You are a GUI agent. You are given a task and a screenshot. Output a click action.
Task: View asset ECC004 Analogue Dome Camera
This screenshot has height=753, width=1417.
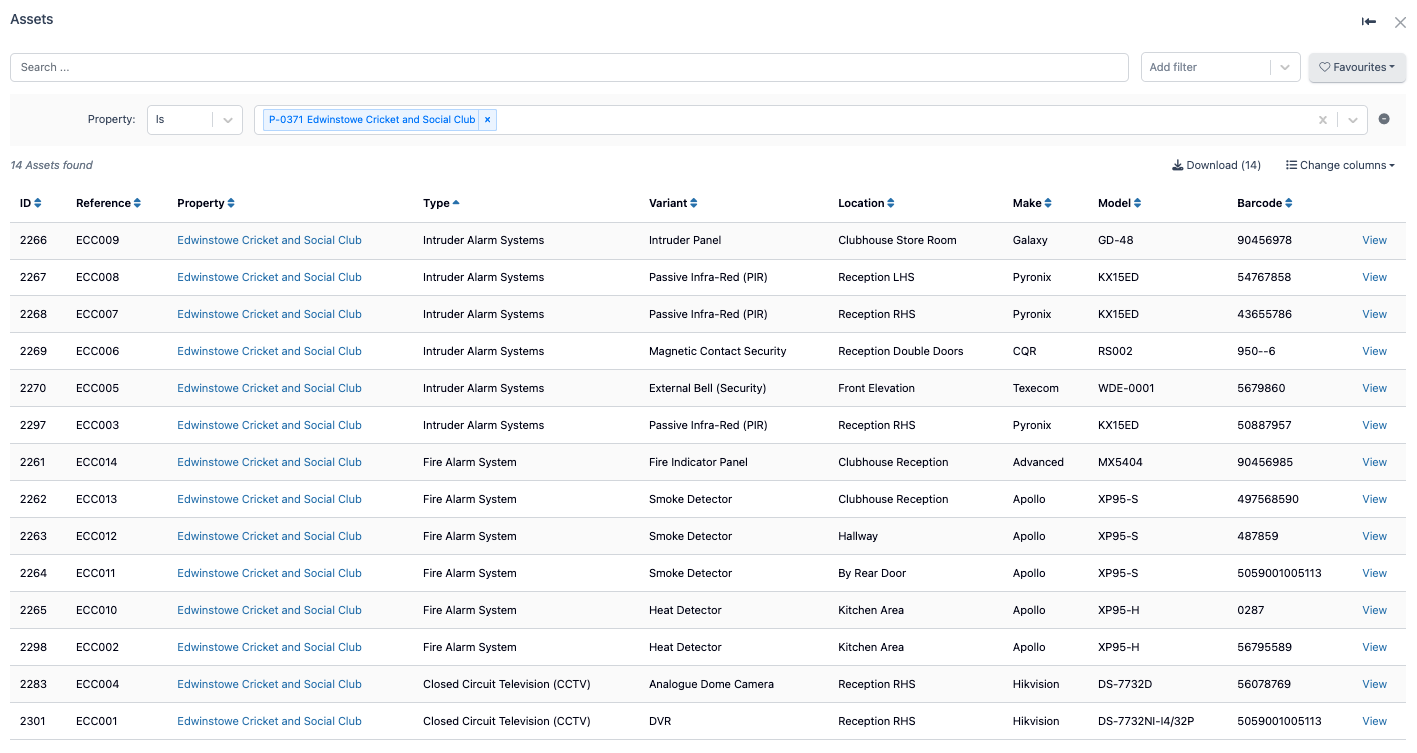[1374, 684]
